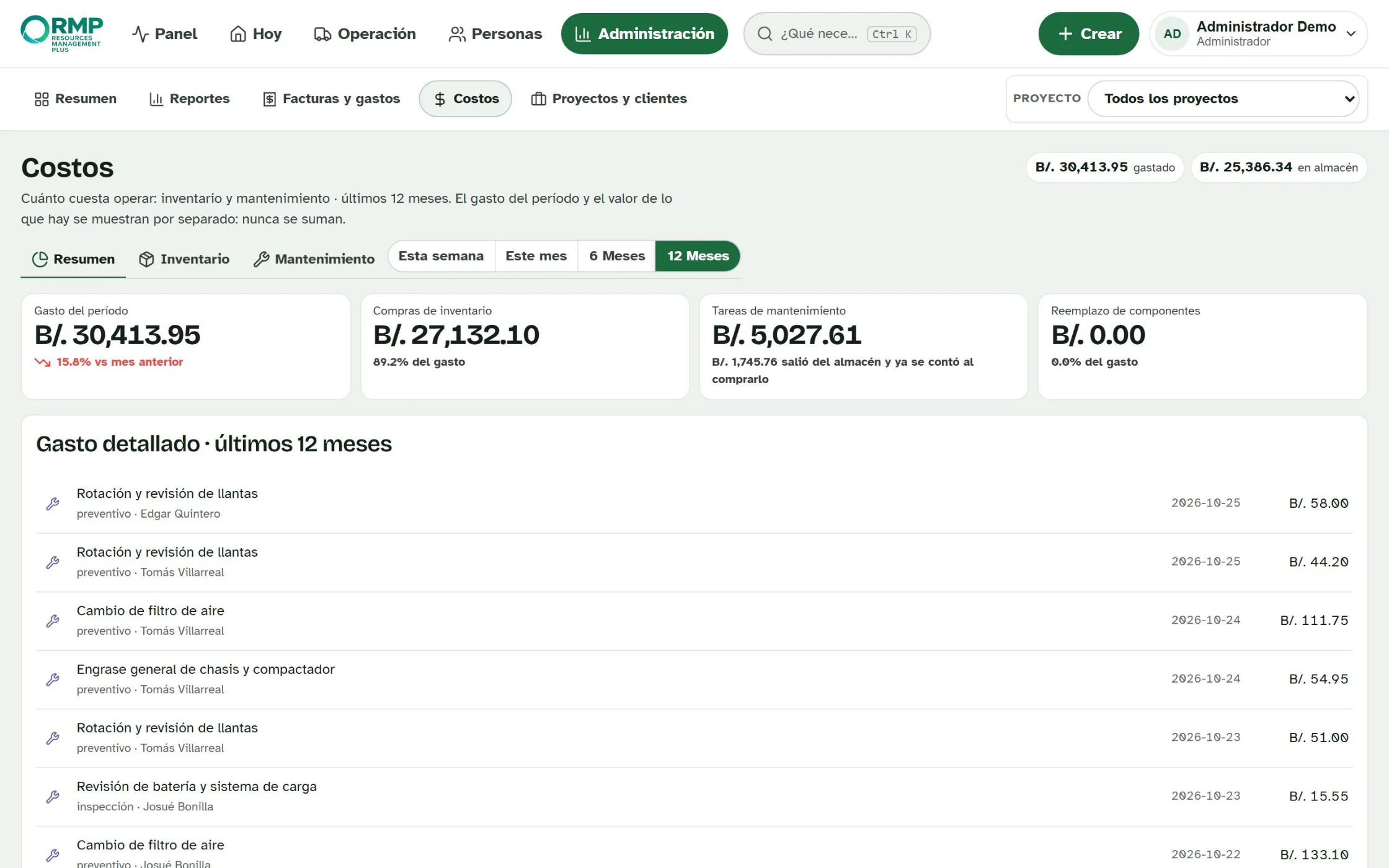Go to the Hoy section
Screen dimensions: 1389x868
click(255, 33)
